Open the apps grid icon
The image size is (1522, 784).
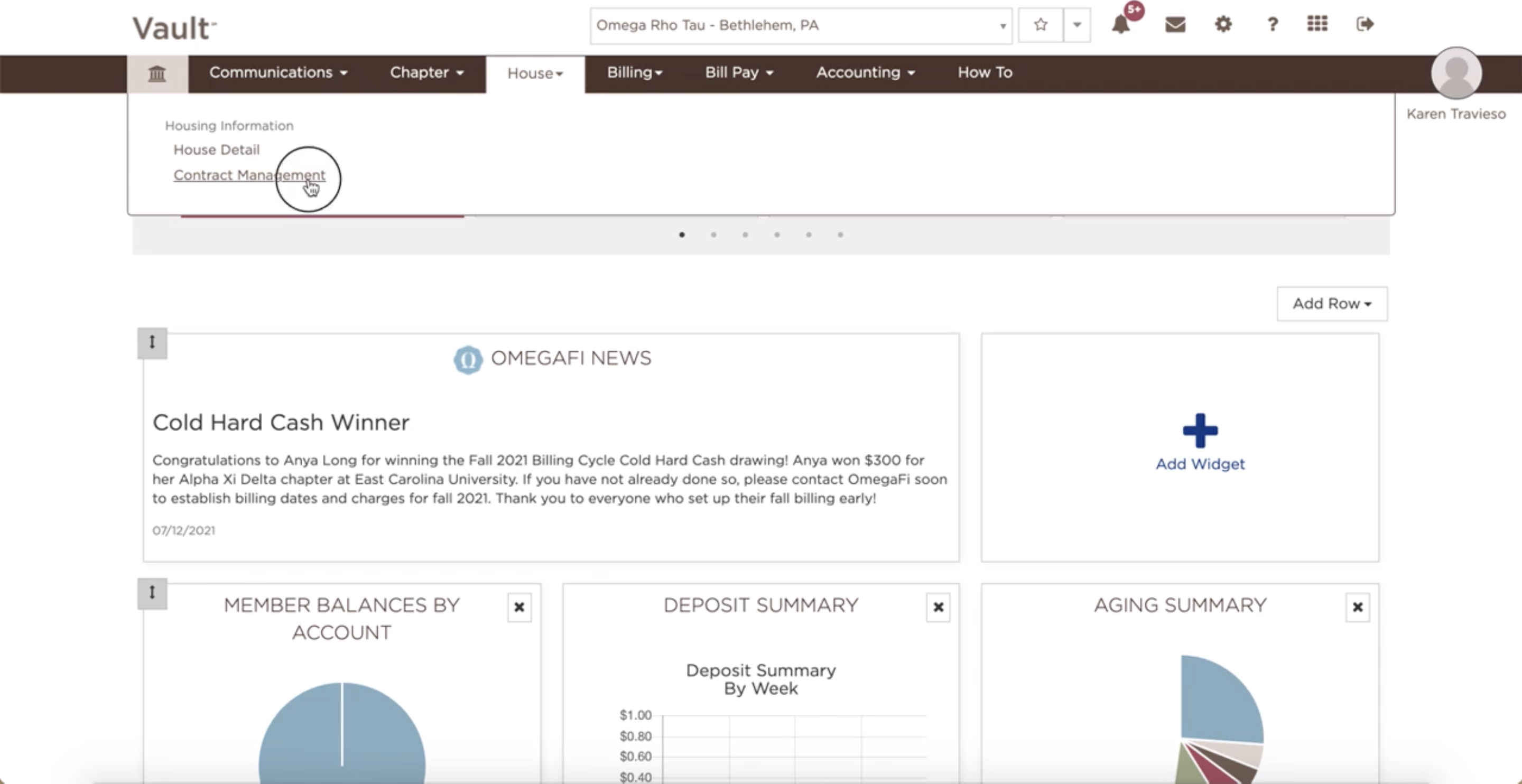click(x=1317, y=25)
